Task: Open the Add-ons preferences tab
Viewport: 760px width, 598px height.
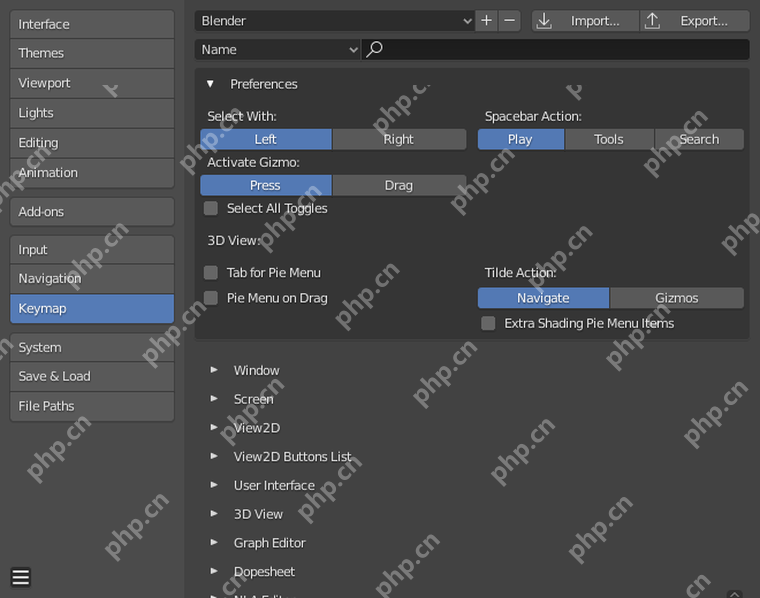Action: tap(92, 212)
